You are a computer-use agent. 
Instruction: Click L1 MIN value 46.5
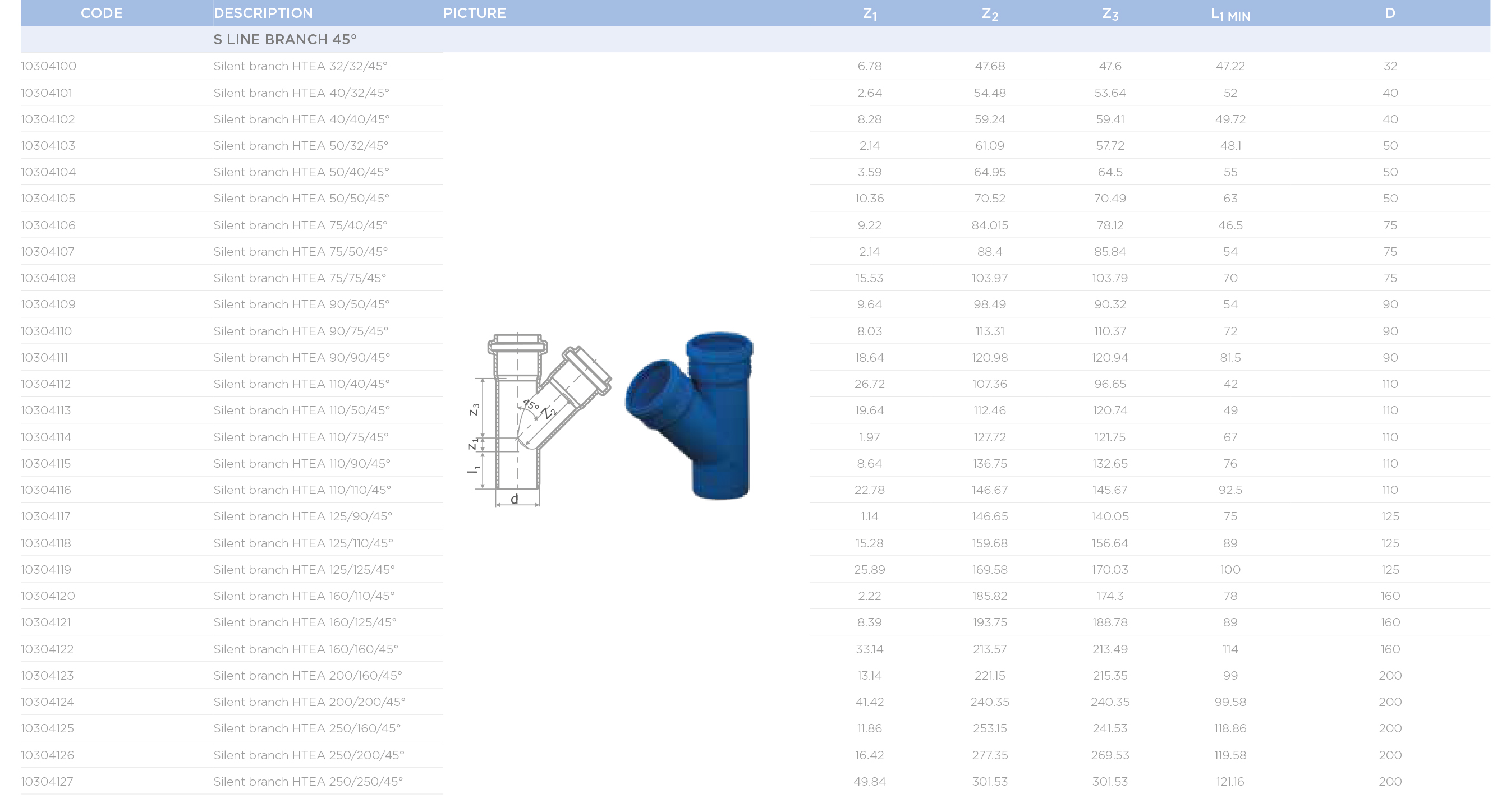1230,225
